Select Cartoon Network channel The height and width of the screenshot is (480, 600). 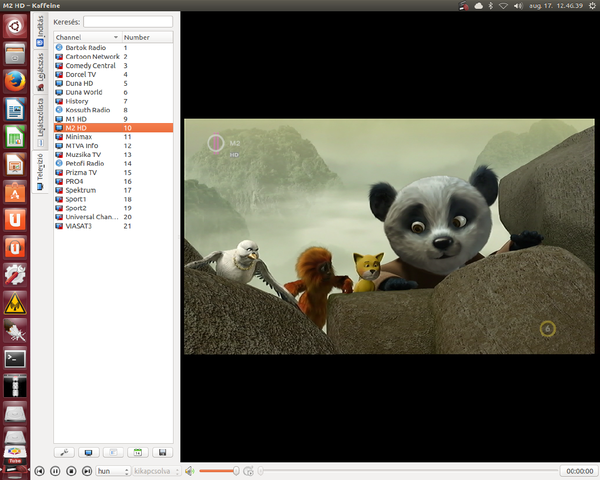click(x=113, y=57)
